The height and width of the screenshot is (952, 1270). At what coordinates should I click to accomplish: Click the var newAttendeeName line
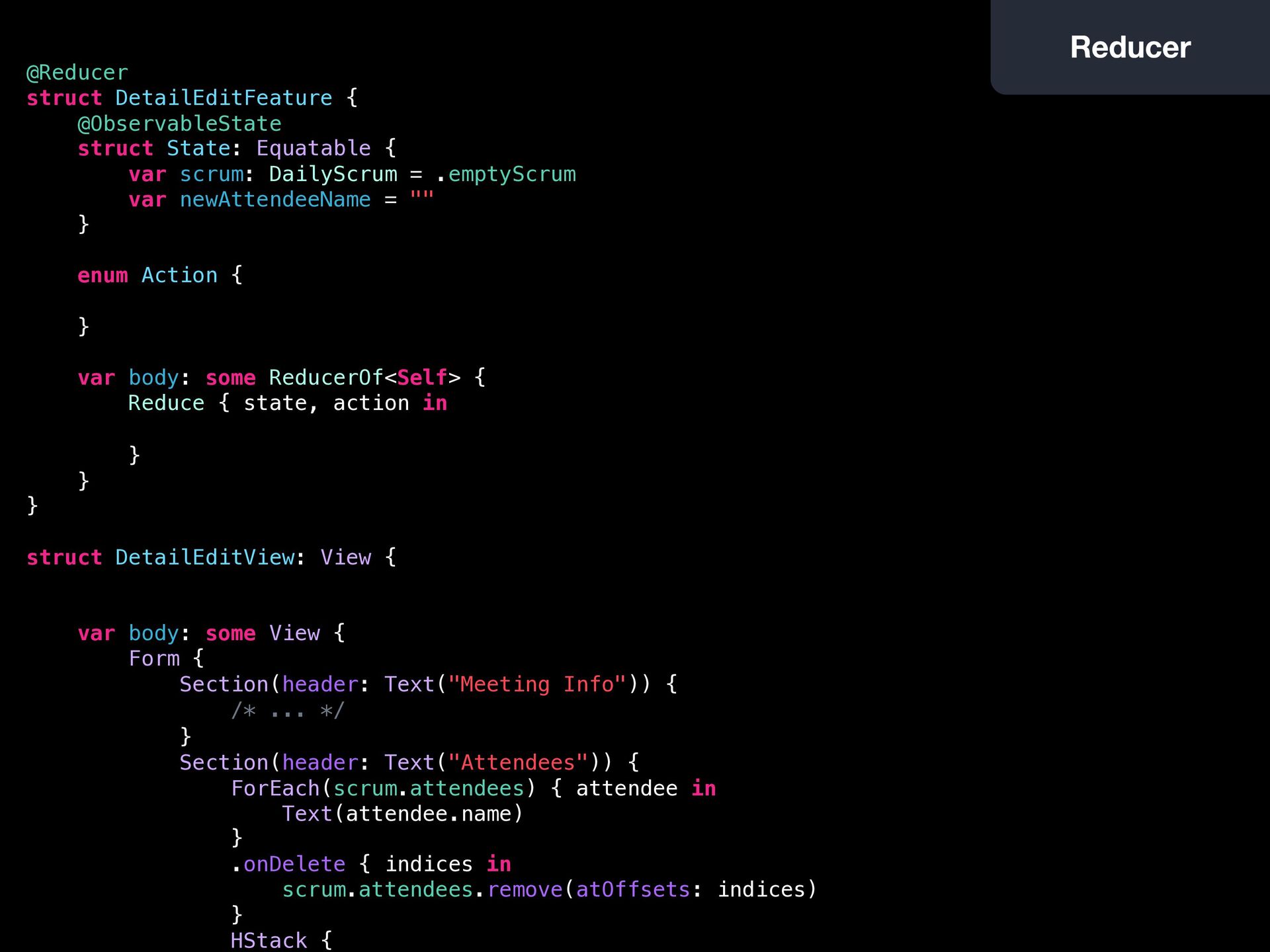[x=281, y=200]
